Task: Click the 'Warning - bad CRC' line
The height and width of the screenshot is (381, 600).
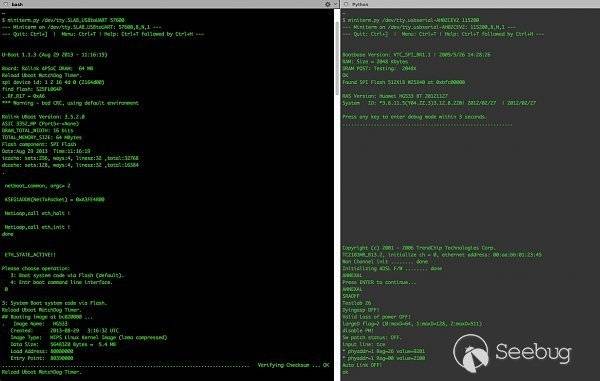Action: (70, 103)
